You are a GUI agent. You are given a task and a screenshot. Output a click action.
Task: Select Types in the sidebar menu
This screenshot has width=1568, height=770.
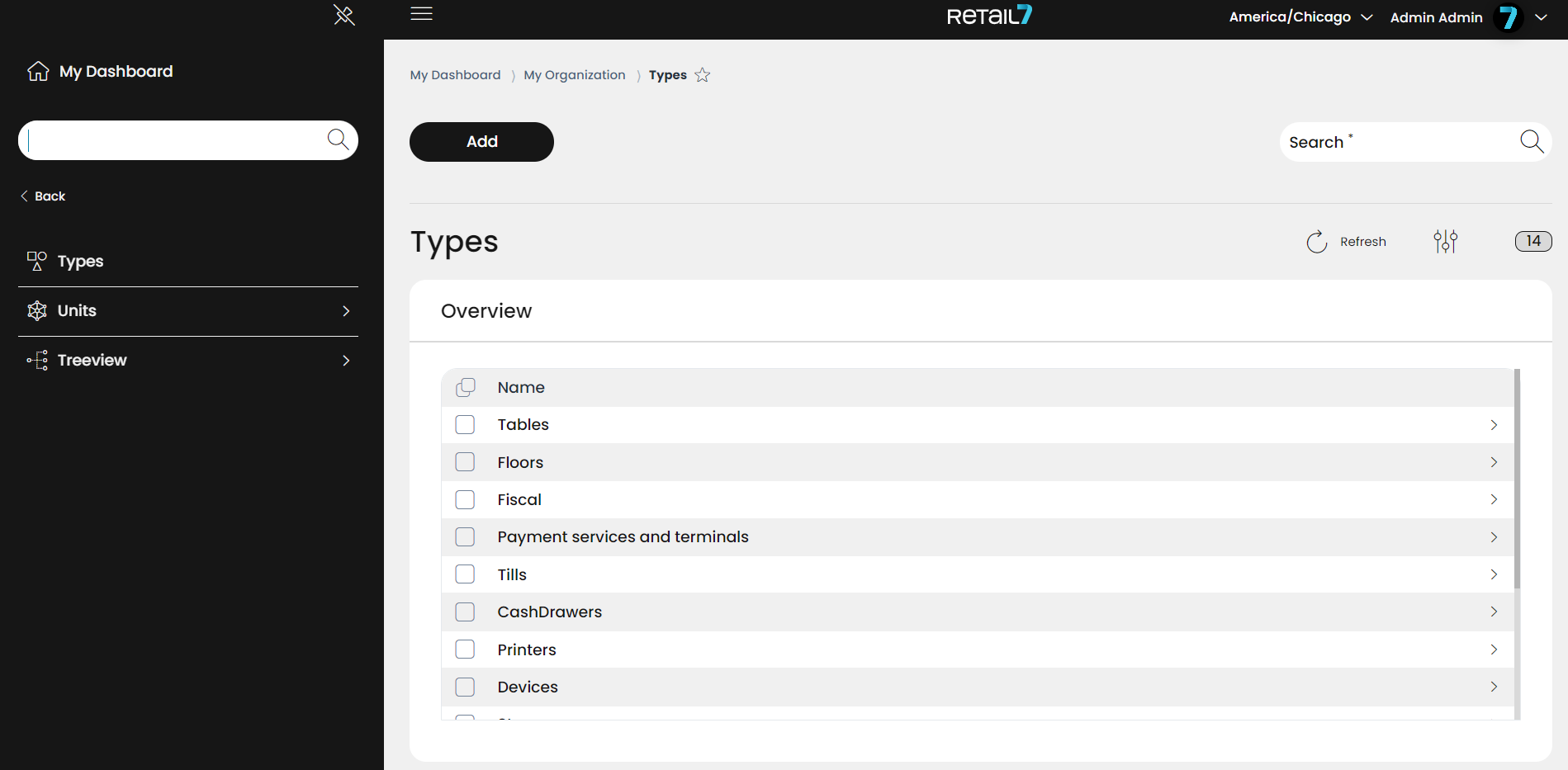(x=188, y=262)
